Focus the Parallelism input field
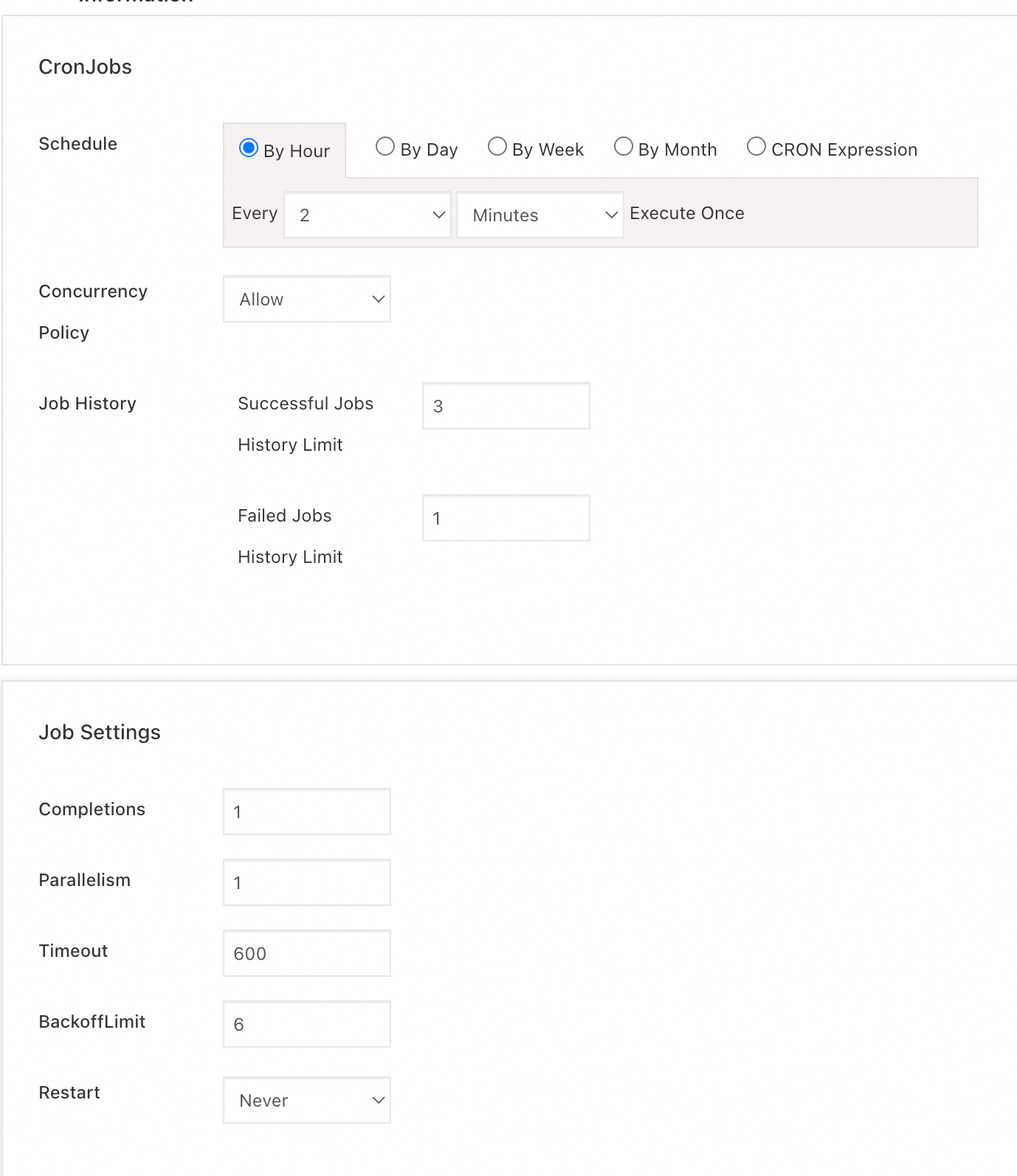 [x=307, y=882]
